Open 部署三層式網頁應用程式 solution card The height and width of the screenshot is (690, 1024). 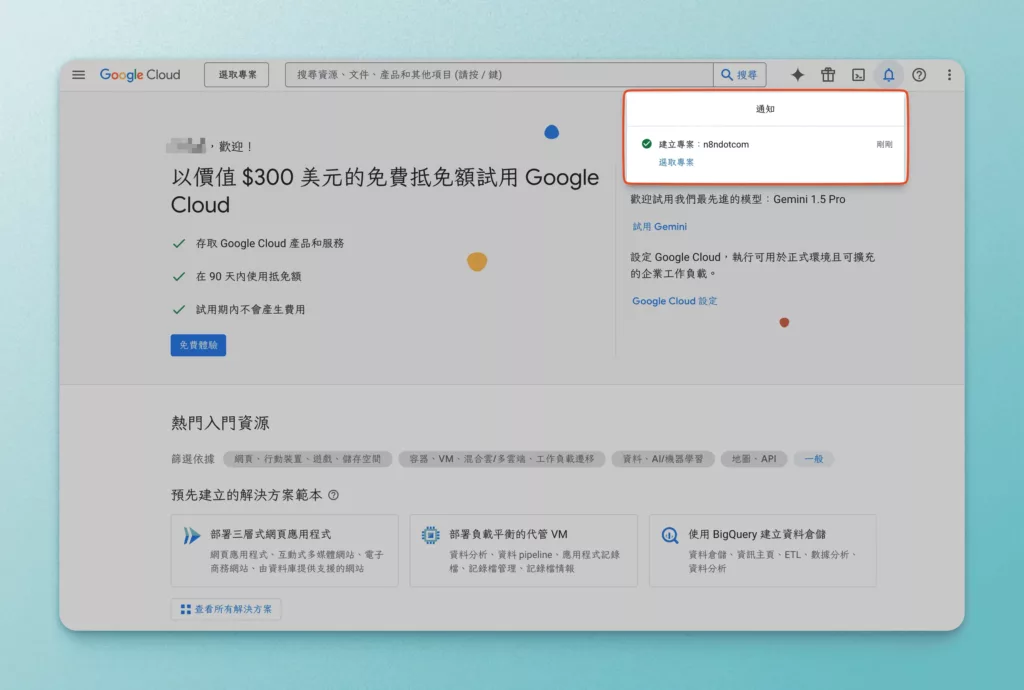(285, 550)
